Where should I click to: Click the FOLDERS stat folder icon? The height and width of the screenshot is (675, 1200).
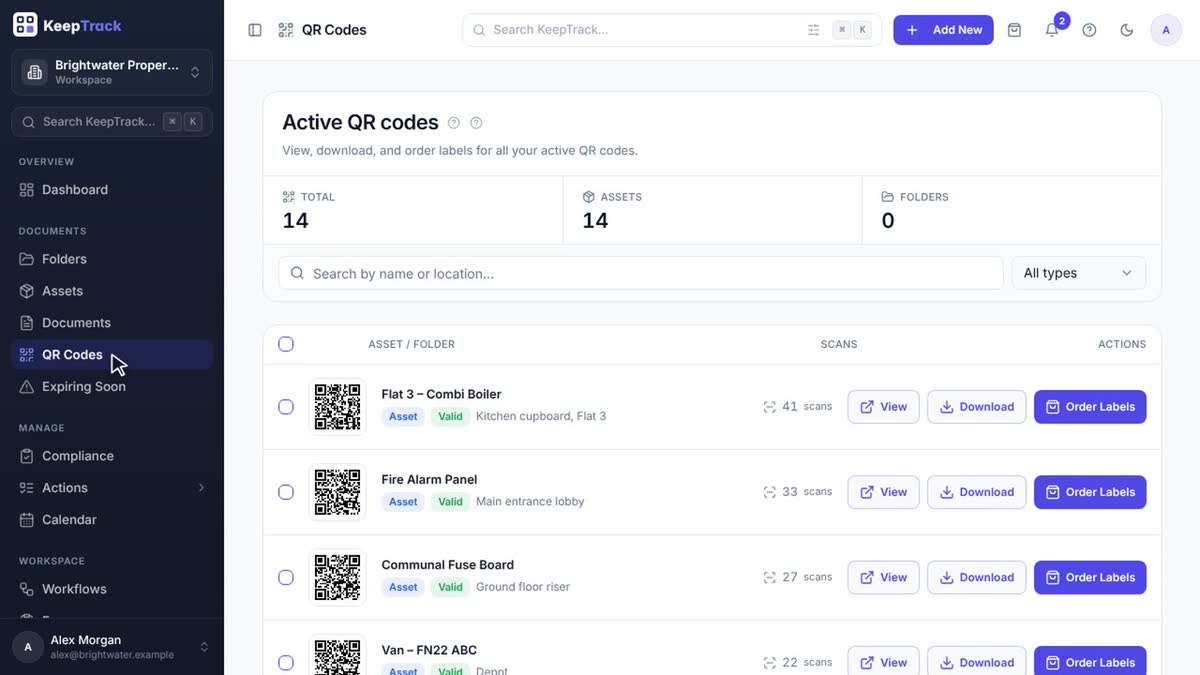click(x=887, y=197)
